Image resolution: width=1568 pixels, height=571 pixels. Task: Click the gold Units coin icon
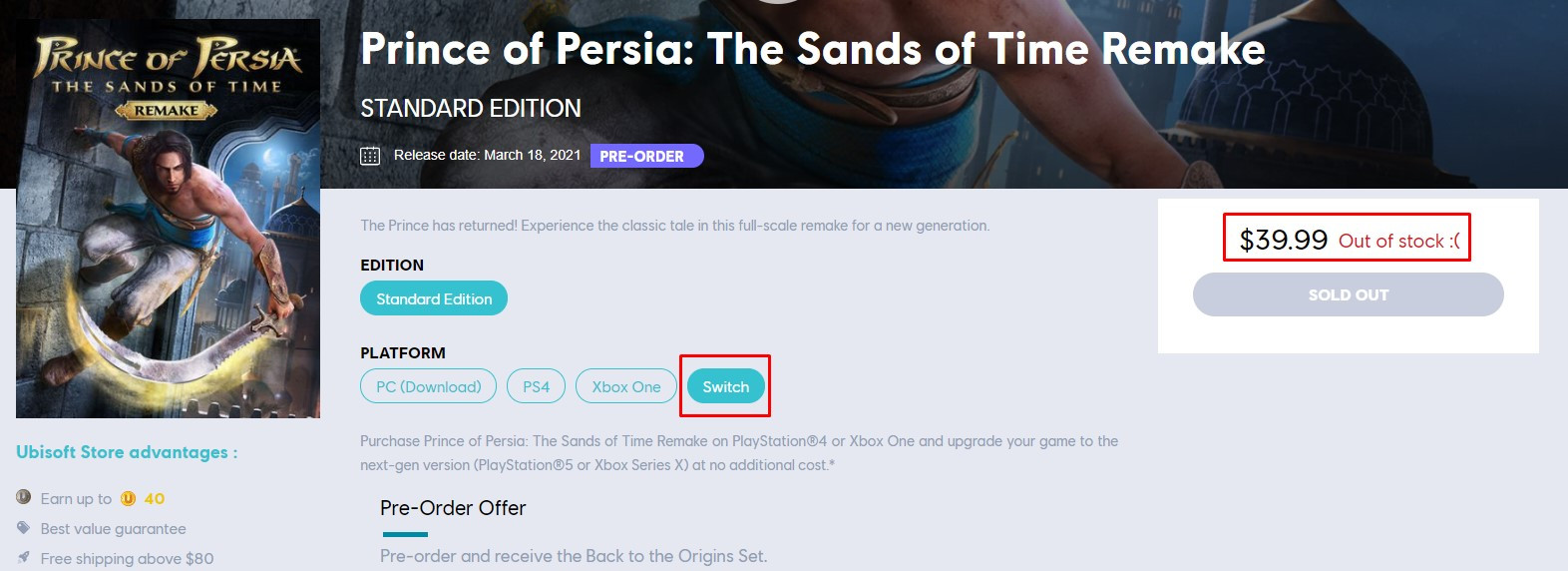click(128, 498)
